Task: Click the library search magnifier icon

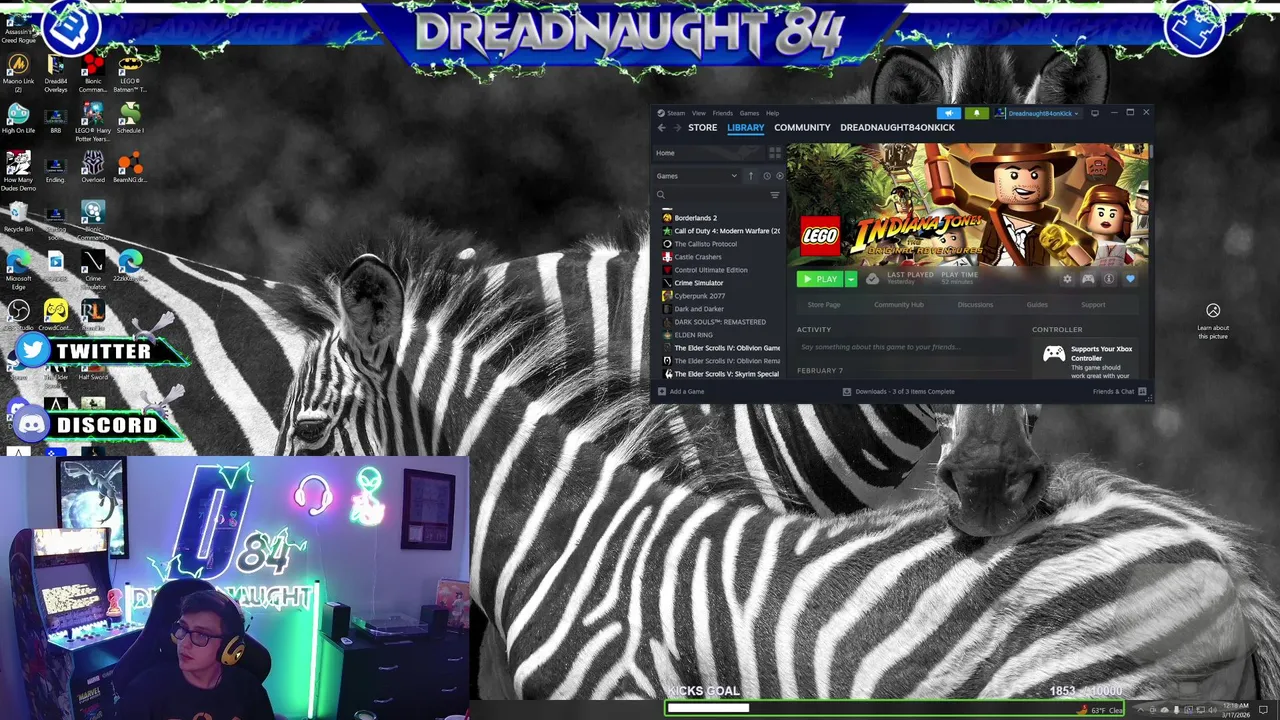Action: pos(661,195)
